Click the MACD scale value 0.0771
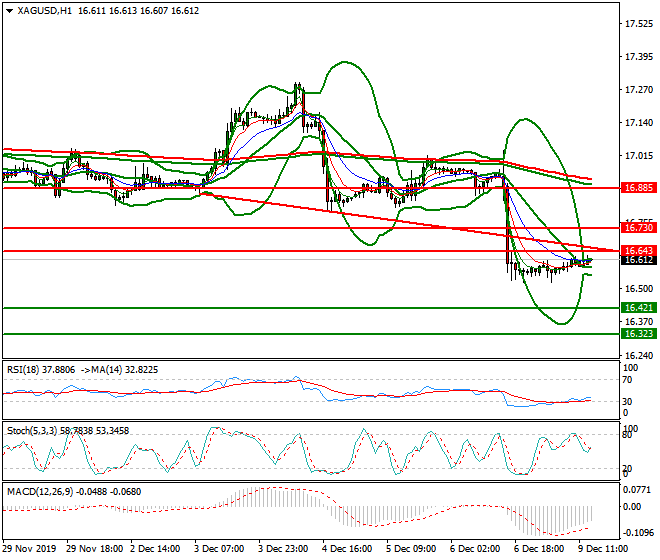 (638, 491)
